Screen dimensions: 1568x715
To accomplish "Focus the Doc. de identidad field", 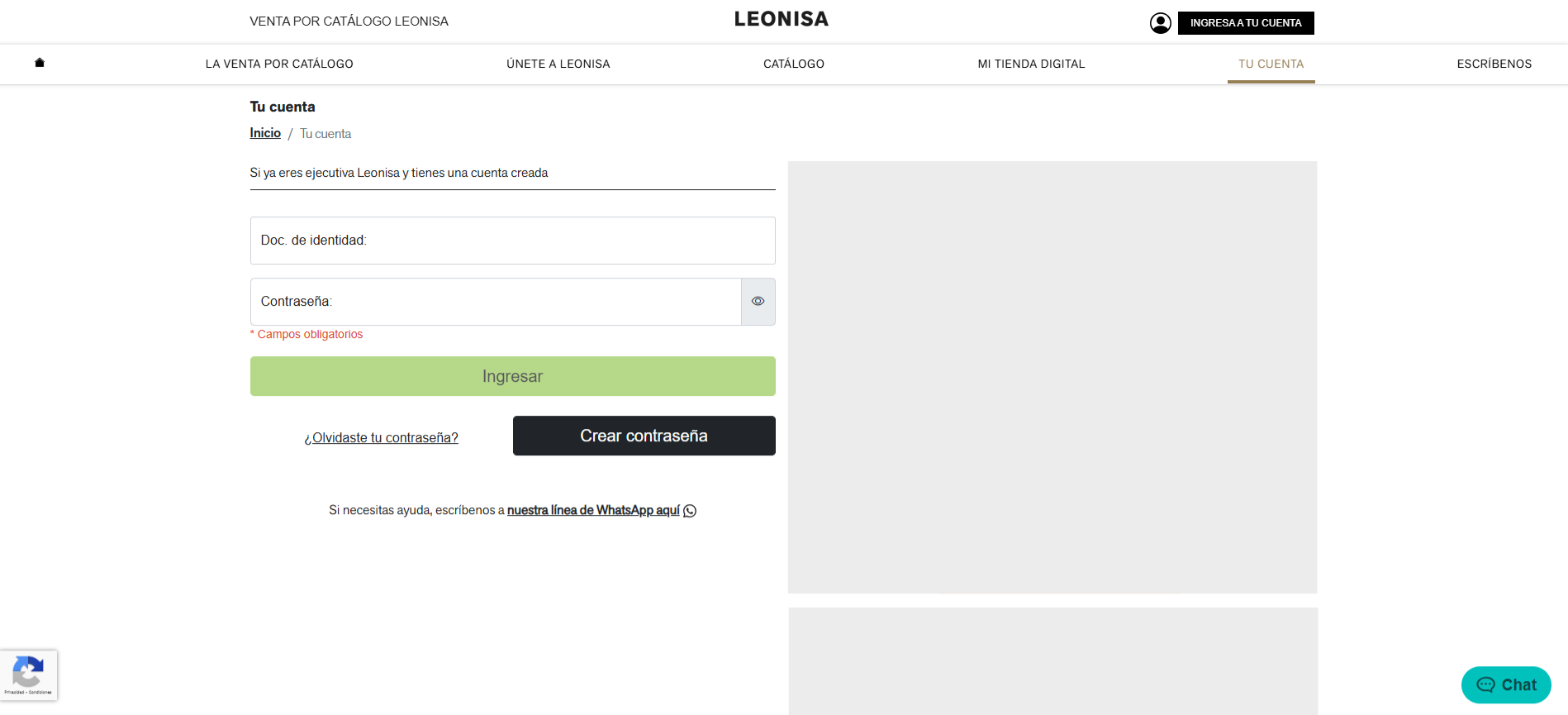I will pos(512,241).
